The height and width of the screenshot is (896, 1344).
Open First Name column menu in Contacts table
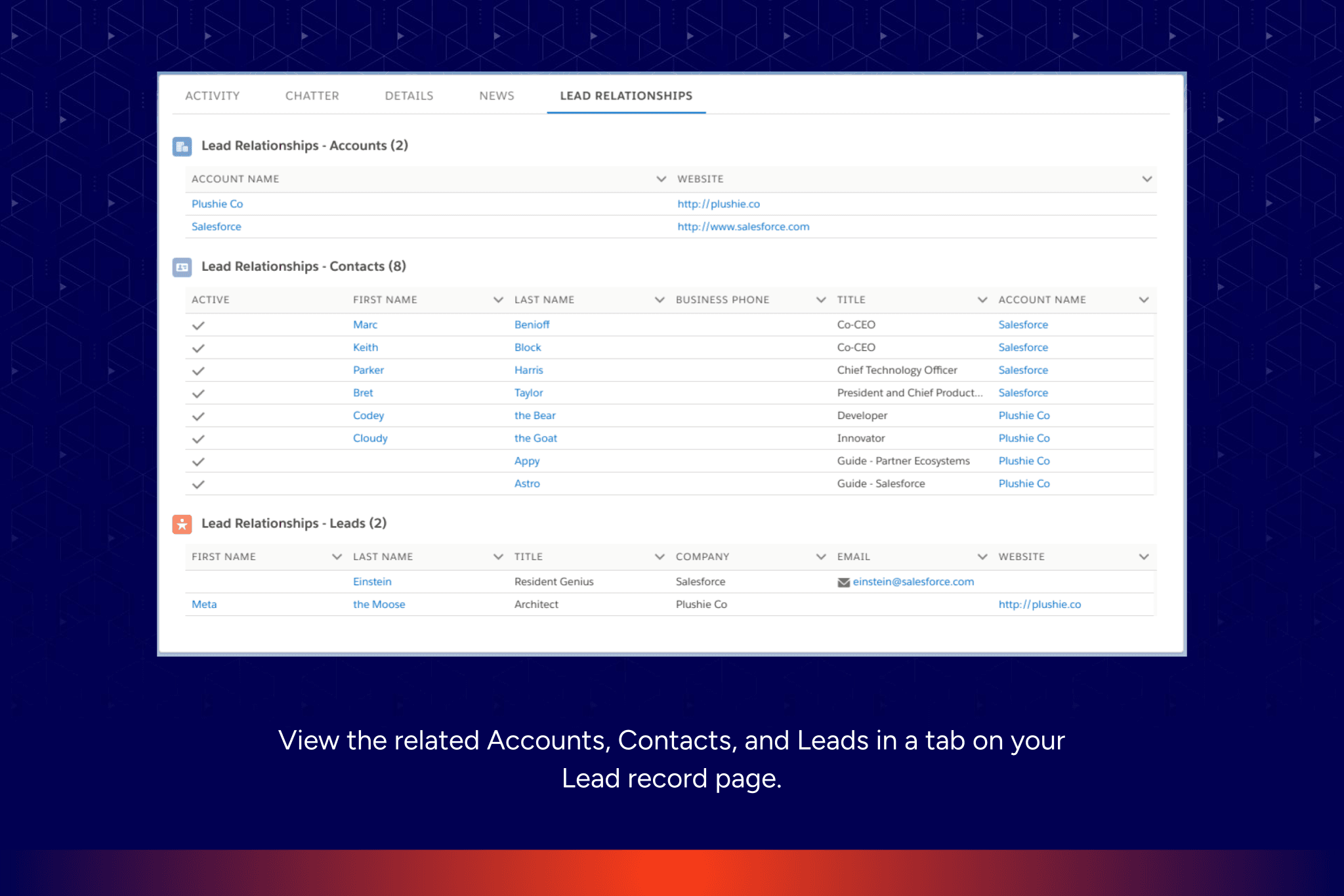coord(498,300)
